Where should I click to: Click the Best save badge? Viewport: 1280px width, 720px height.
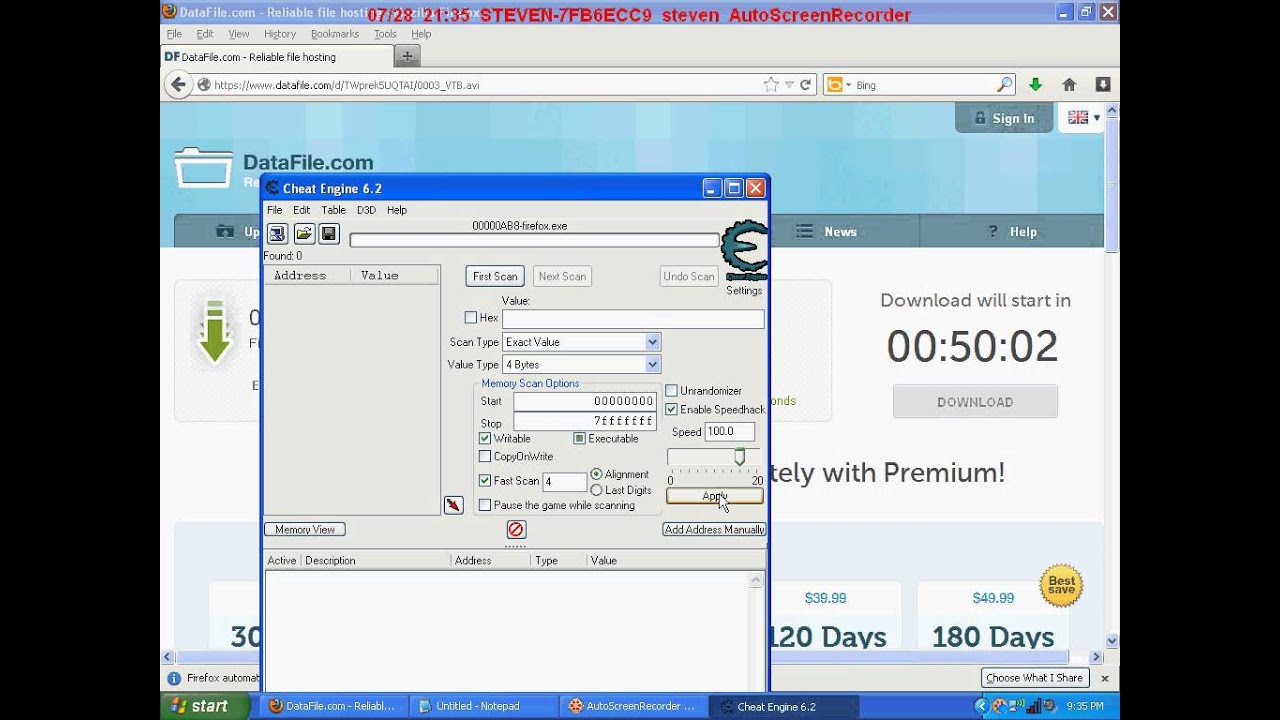point(1061,585)
